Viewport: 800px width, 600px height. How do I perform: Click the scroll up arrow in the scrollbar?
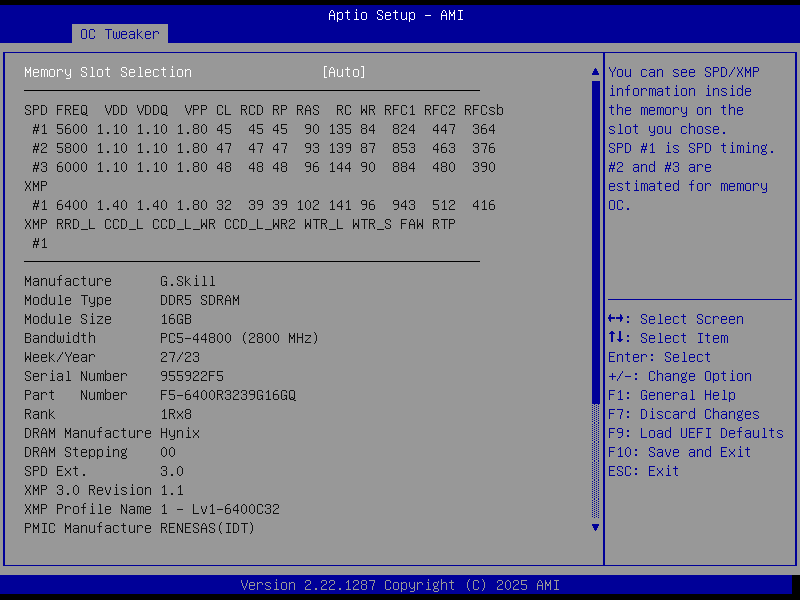(x=596, y=72)
